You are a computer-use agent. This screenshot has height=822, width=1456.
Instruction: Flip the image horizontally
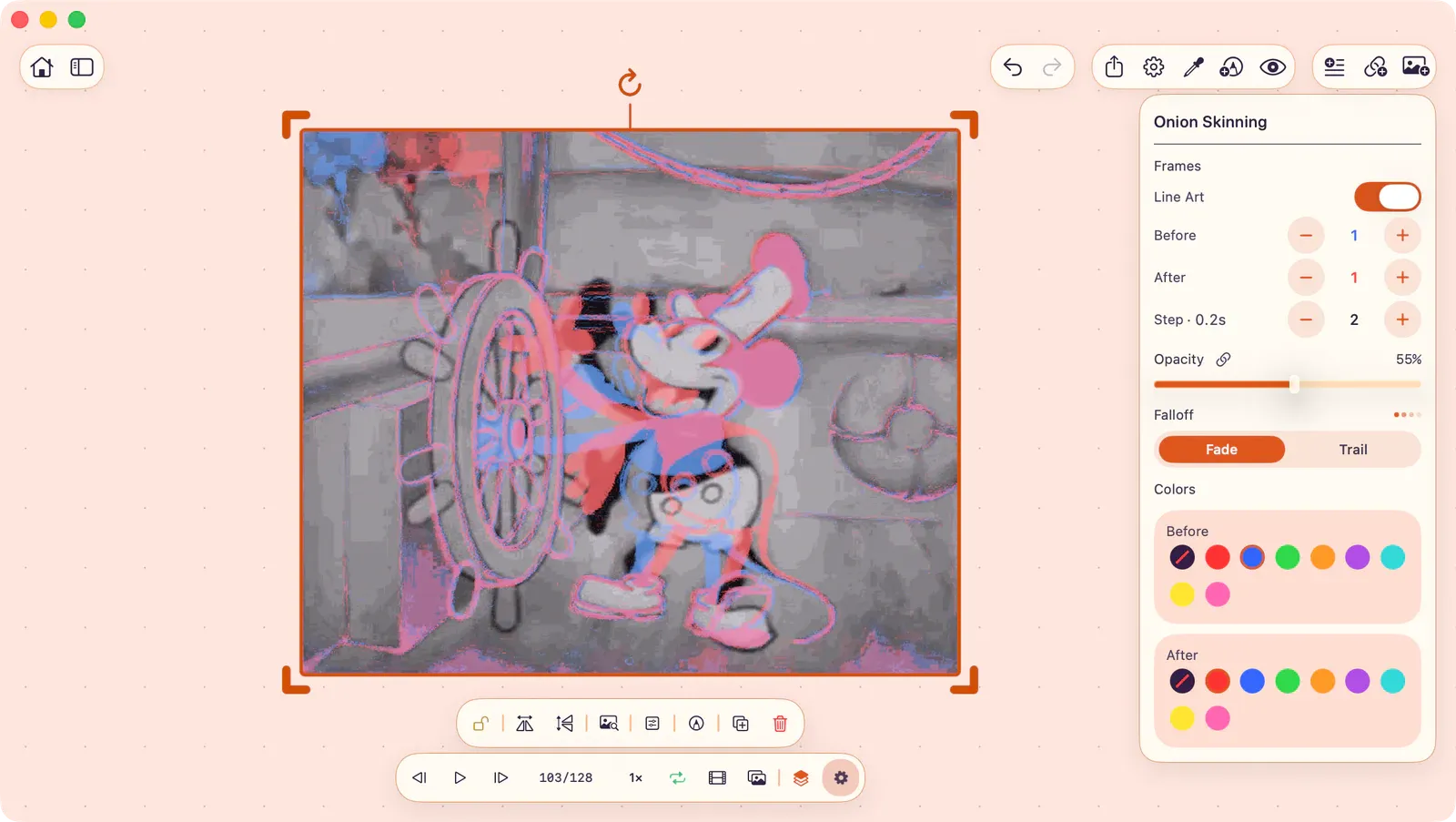pos(524,724)
